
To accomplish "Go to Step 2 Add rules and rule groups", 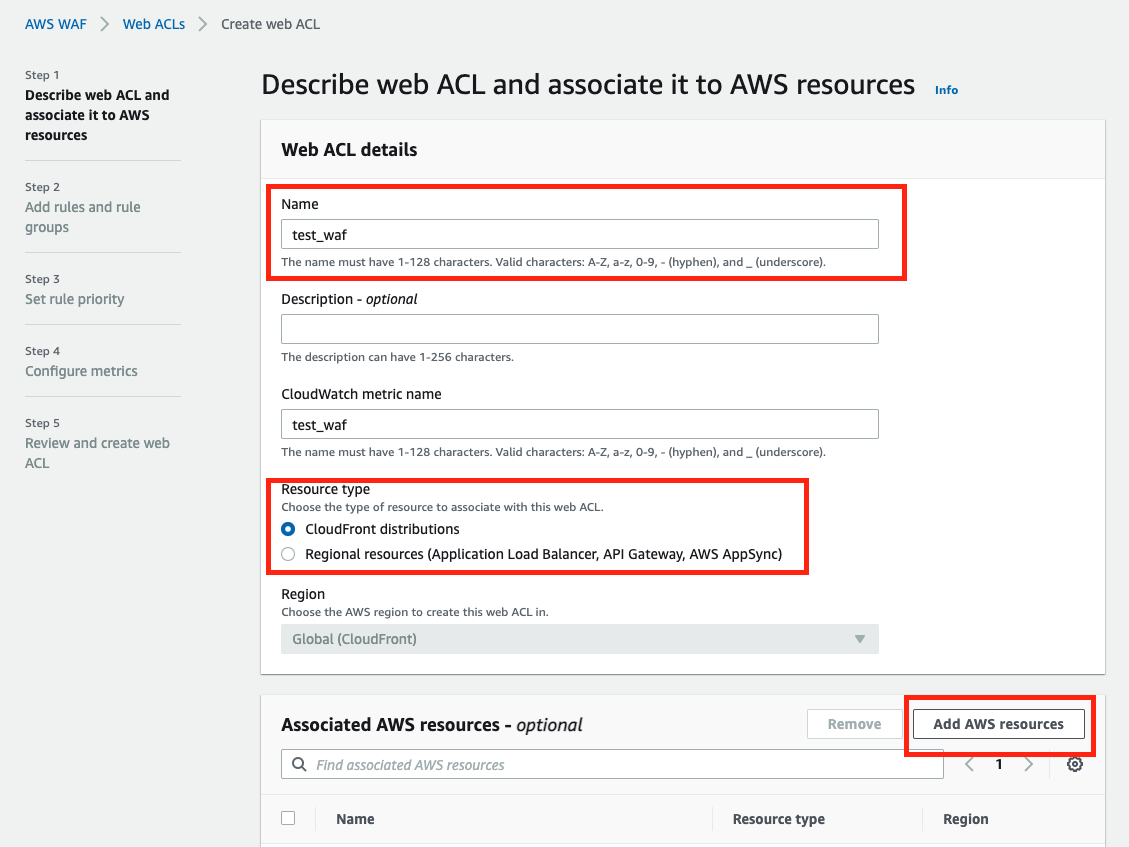I will (x=83, y=217).
